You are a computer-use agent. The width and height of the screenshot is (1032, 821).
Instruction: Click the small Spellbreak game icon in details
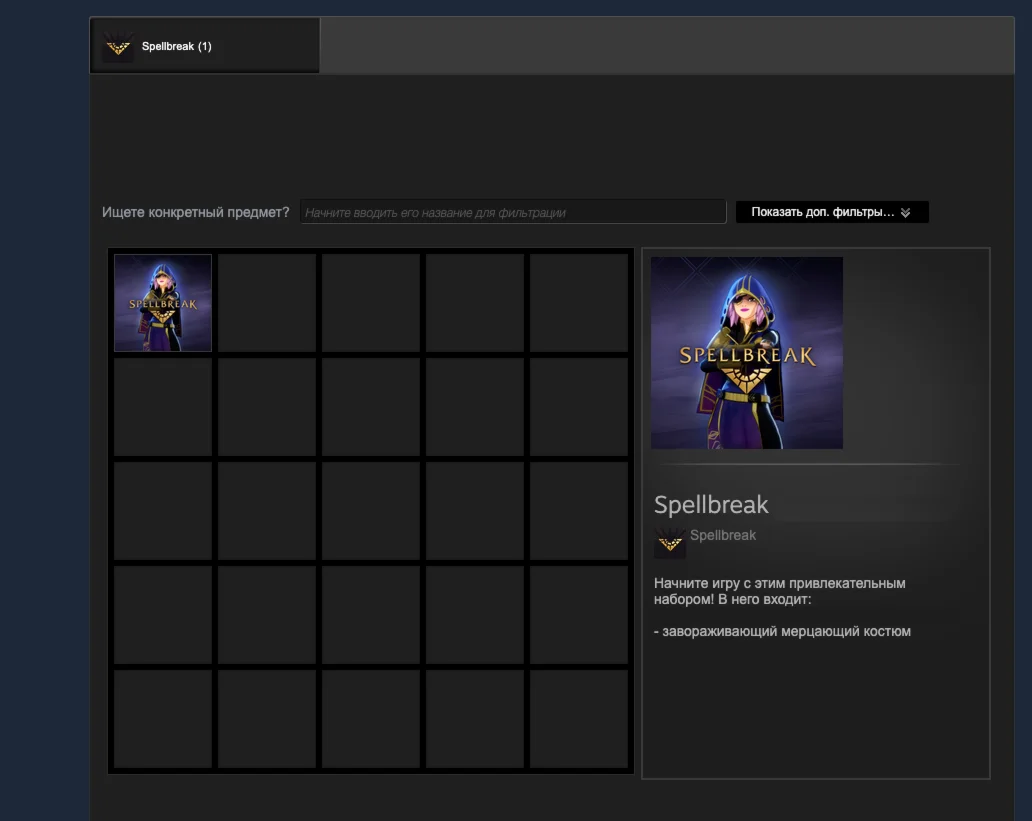click(x=670, y=543)
